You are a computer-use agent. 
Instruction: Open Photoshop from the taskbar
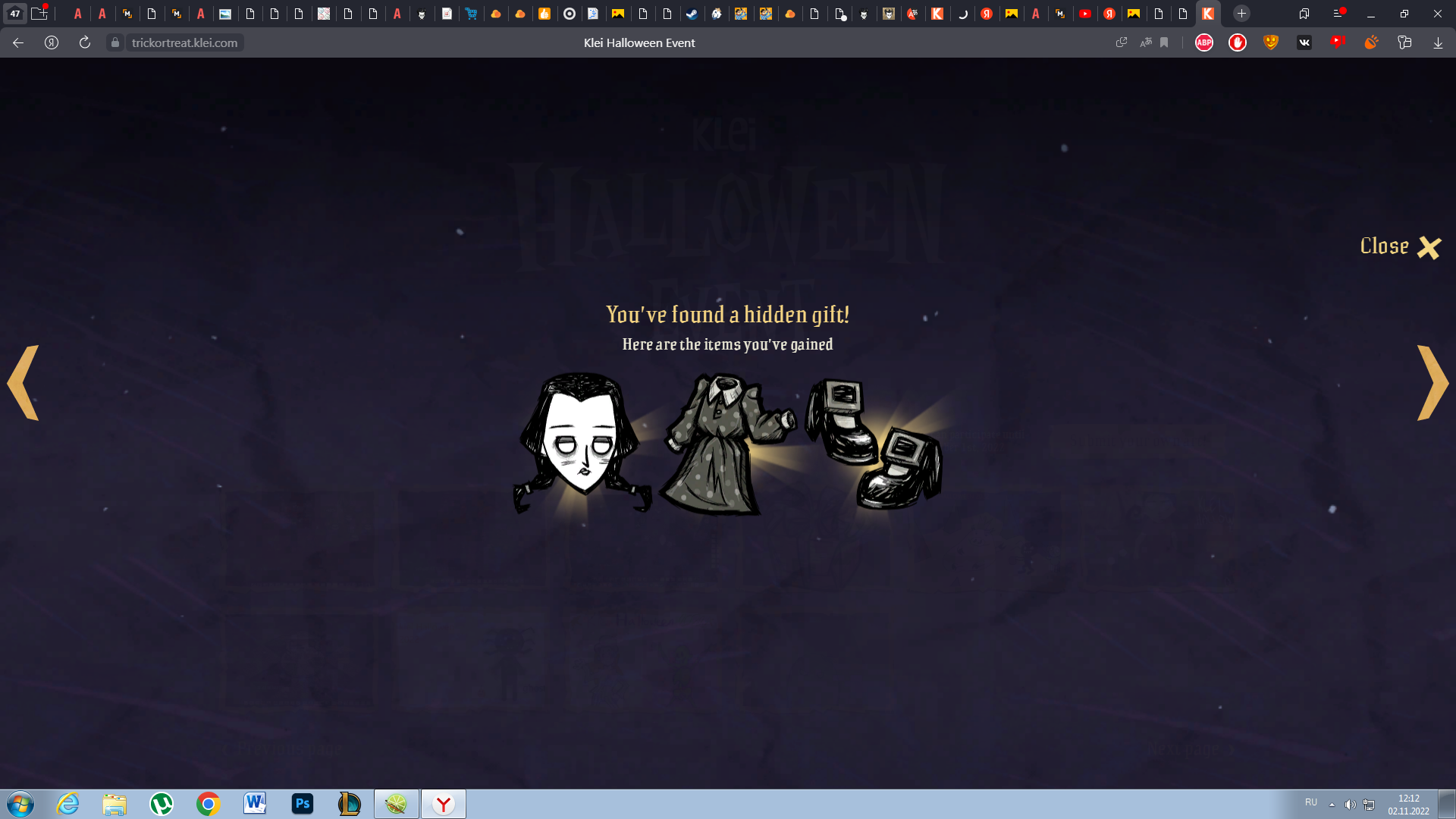[302, 804]
